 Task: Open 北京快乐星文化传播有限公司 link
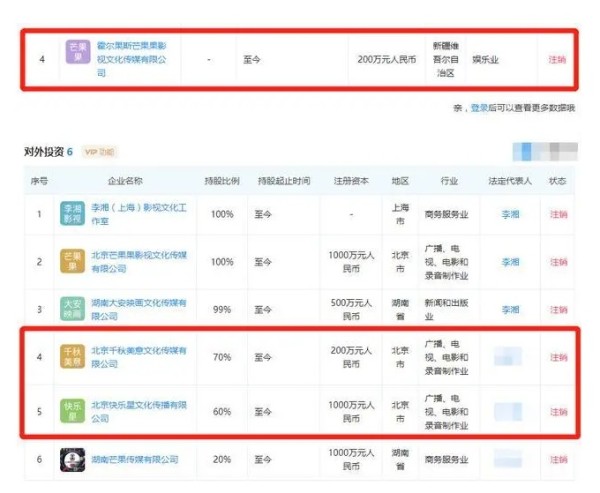pyautogui.click(x=139, y=411)
